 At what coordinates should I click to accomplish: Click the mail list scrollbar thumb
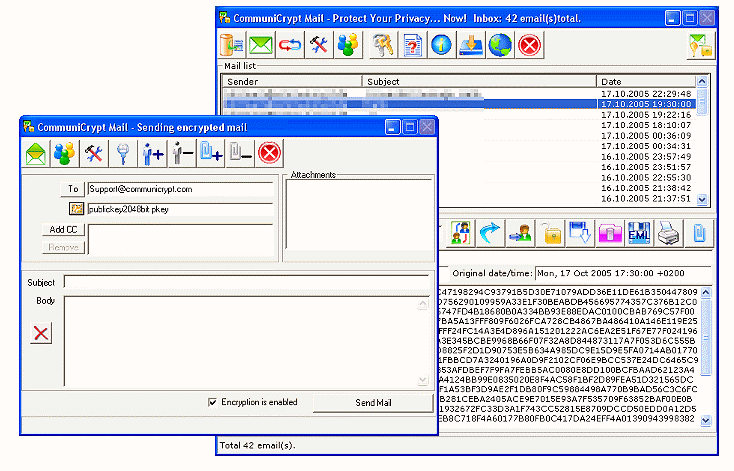tap(702, 101)
